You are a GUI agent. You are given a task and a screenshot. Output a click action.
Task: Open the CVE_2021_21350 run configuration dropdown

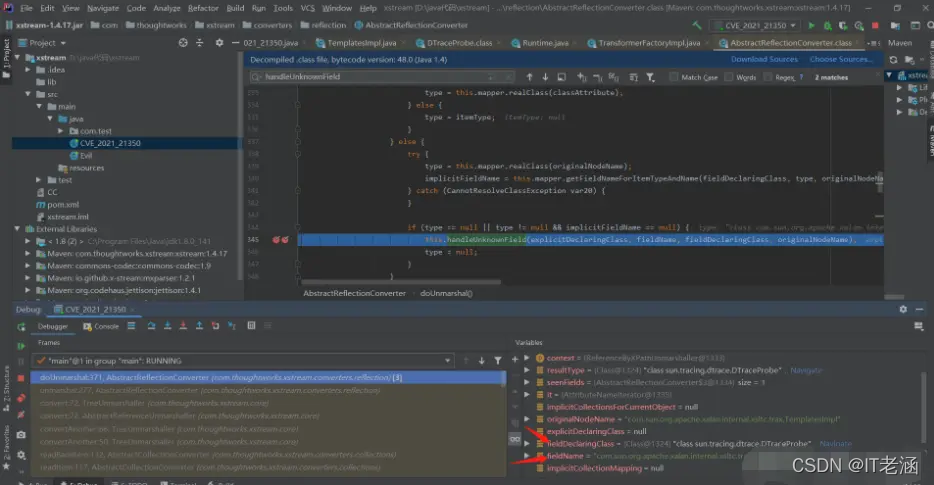pos(756,26)
